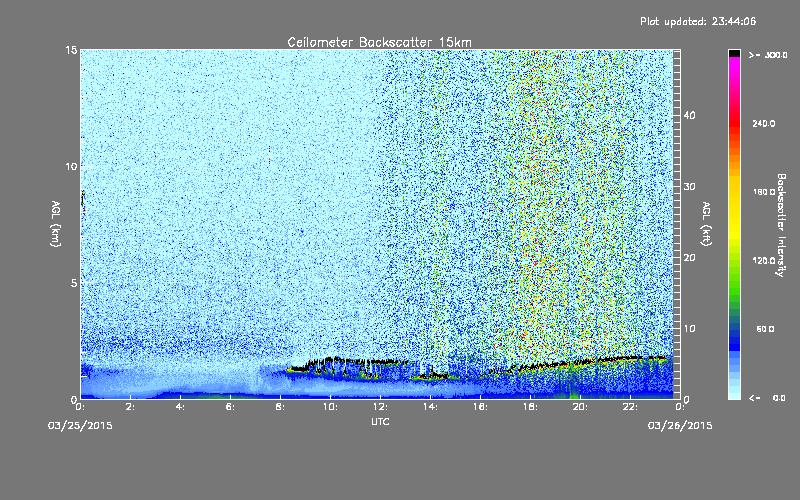
Task: Click the end date 03/26/2015 label
Action: coord(680,426)
